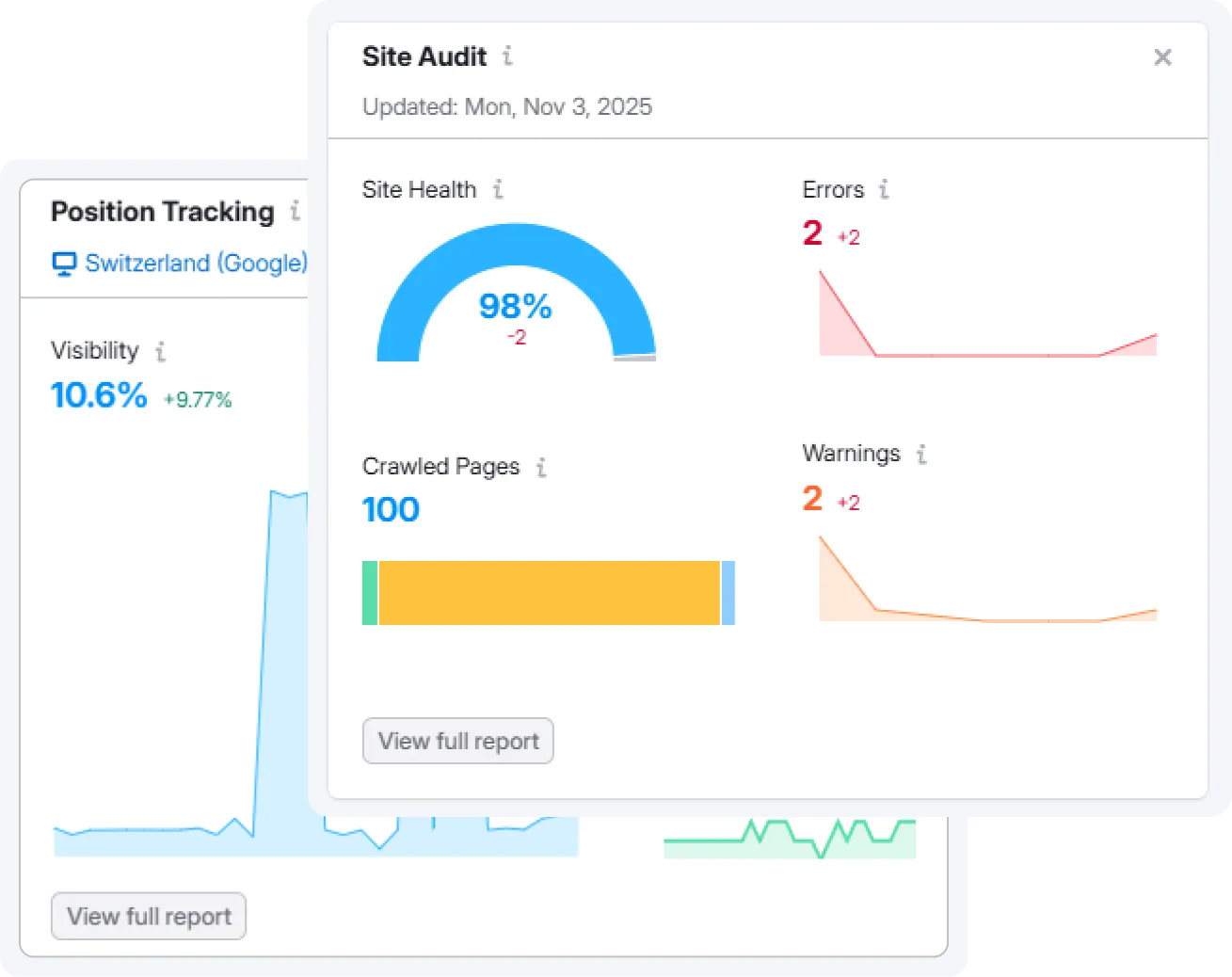Image resolution: width=1232 pixels, height=977 pixels.
Task: Click the Visibility info icon
Action: (160, 352)
